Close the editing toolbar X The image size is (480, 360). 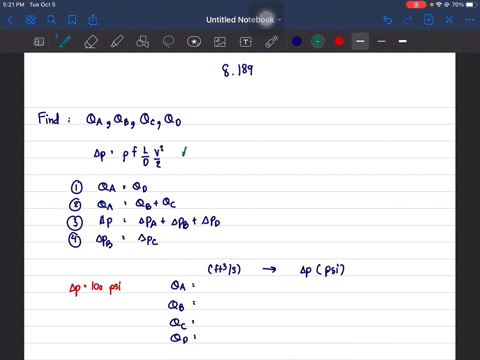(x=449, y=20)
